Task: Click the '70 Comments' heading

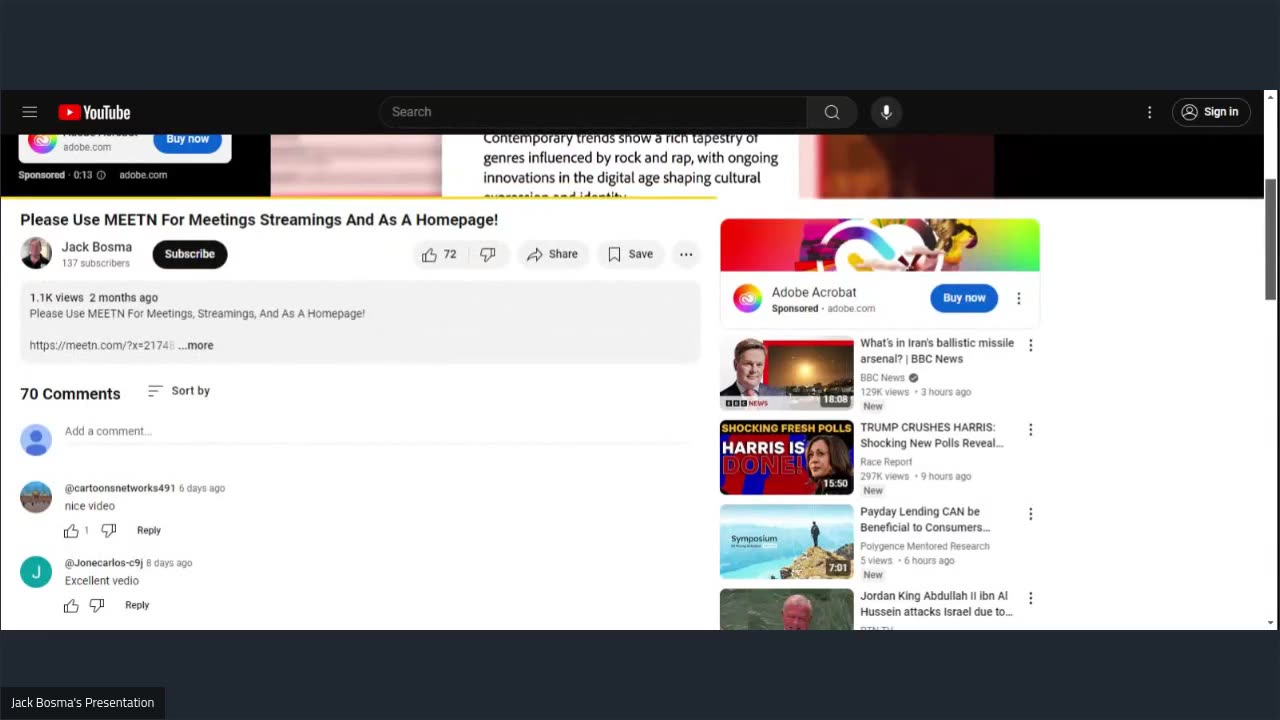Action: pos(70,394)
